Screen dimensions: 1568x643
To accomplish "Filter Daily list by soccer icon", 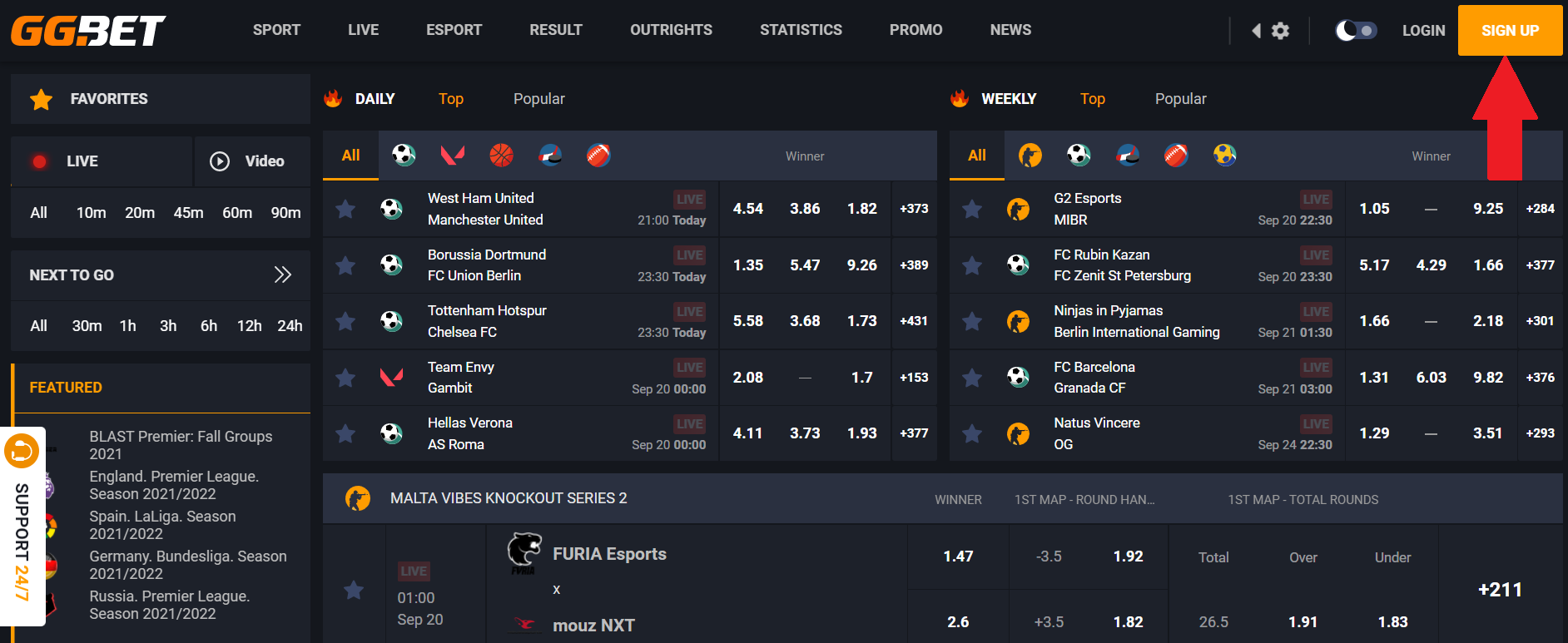I will (404, 155).
